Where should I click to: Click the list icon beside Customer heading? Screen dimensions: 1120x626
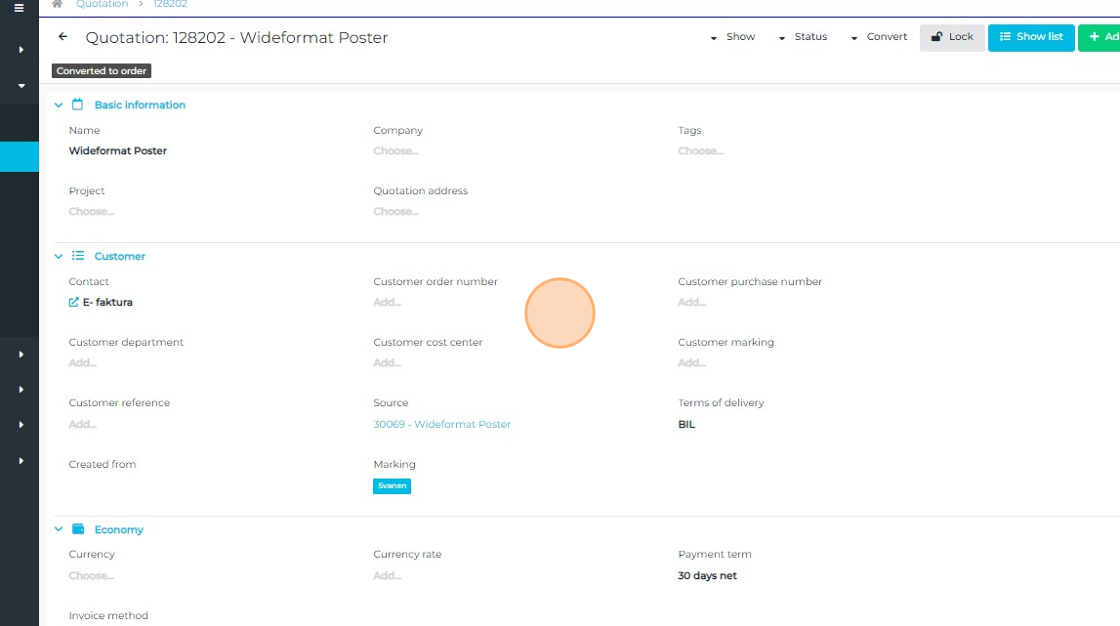(x=78, y=256)
